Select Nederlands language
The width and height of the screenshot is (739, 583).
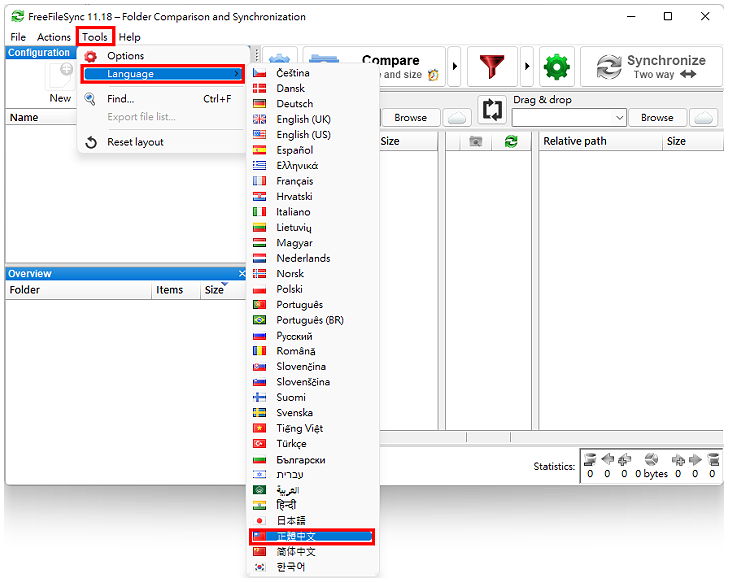coord(313,258)
